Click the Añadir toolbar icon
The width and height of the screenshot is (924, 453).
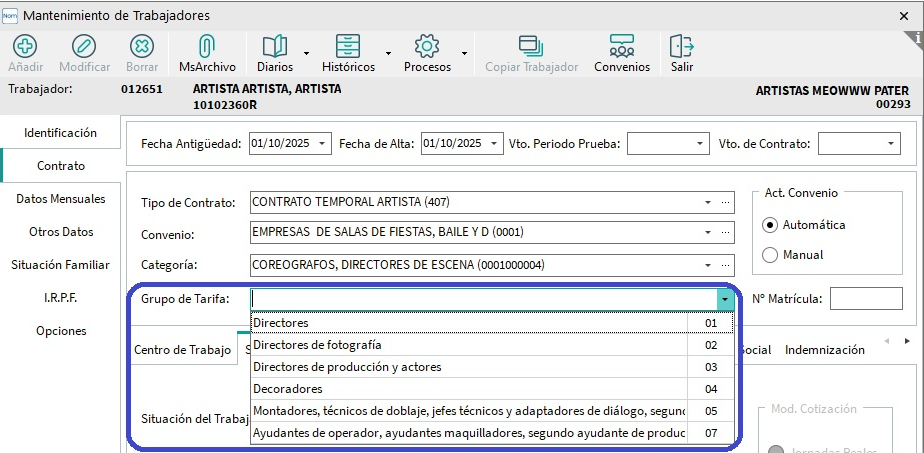[25, 46]
